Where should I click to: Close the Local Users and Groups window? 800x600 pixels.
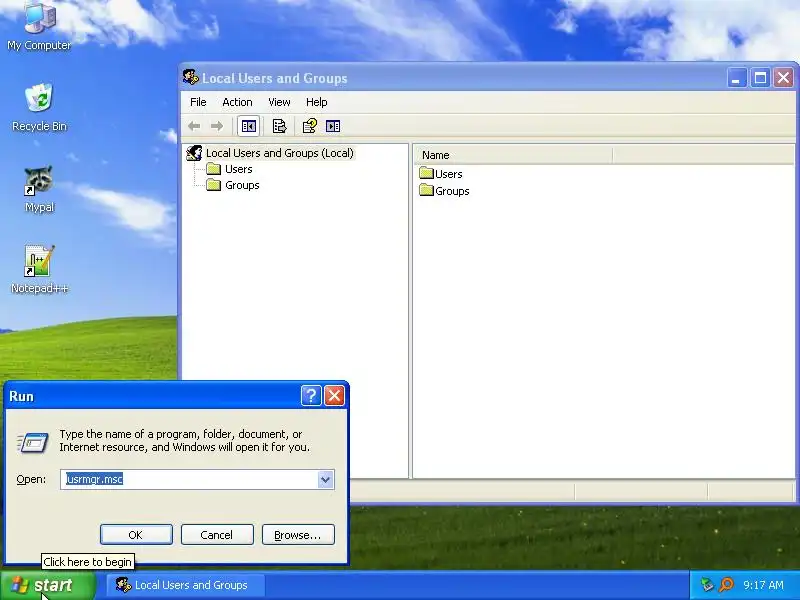coord(784,78)
